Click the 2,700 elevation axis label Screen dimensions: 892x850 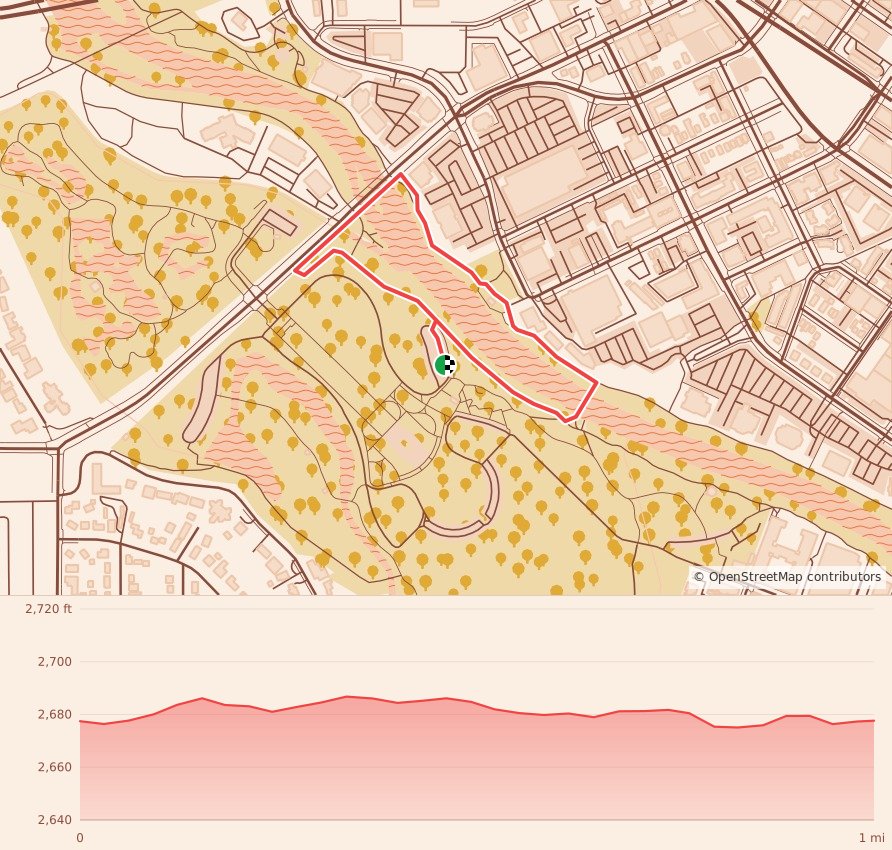coord(55,662)
